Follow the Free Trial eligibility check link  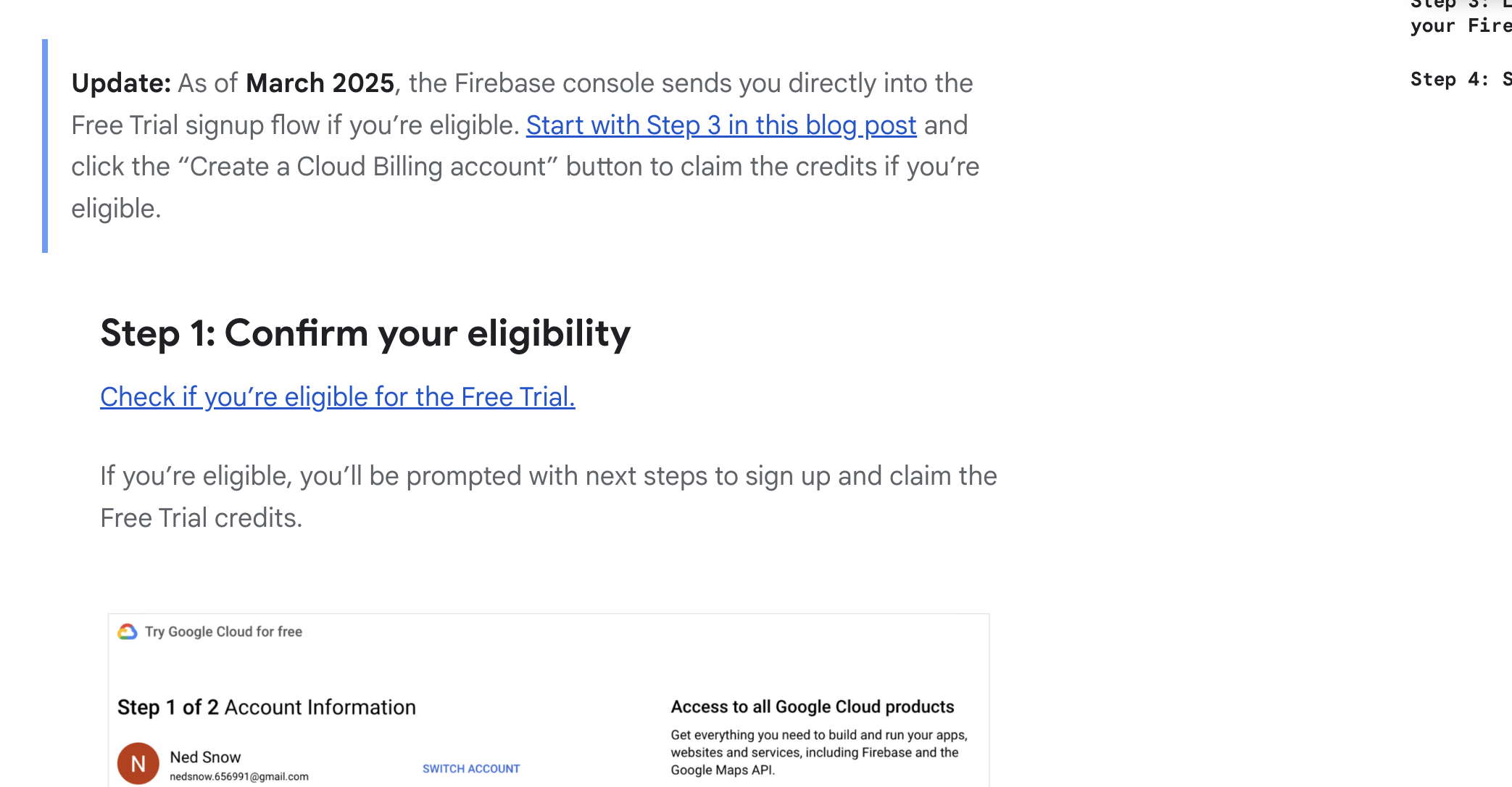pyautogui.click(x=337, y=397)
